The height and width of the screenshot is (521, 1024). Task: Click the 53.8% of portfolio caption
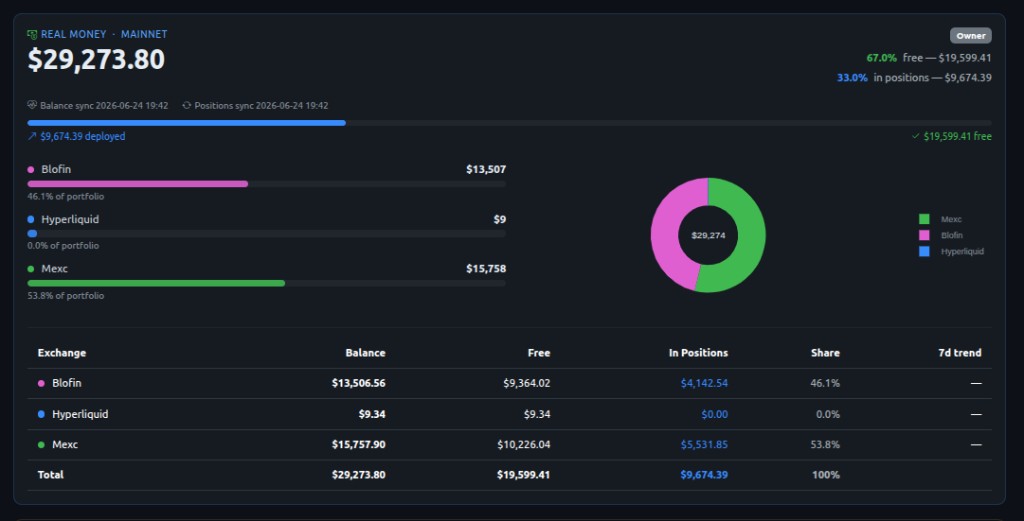click(x=65, y=296)
